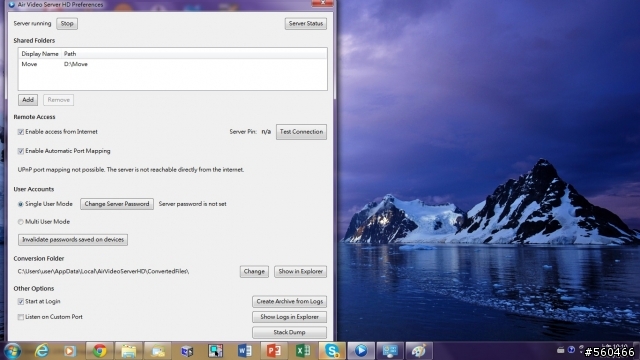This screenshot has width=640, height=360.
Task: Click 'Server password is not set' text
Action: click(192, 204)
